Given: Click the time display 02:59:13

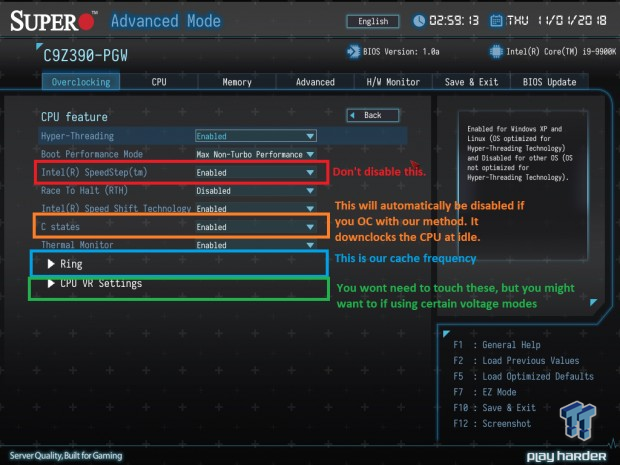Looking at the screenshot, I should tap(454, 21).
